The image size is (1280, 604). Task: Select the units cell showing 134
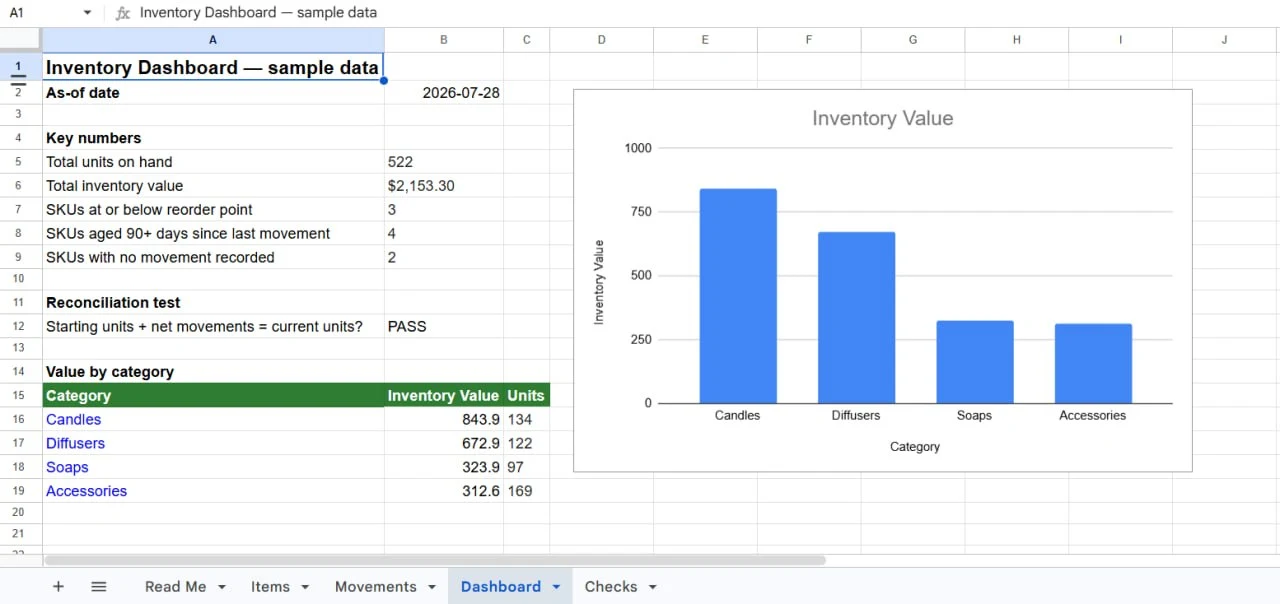(527, 420)
